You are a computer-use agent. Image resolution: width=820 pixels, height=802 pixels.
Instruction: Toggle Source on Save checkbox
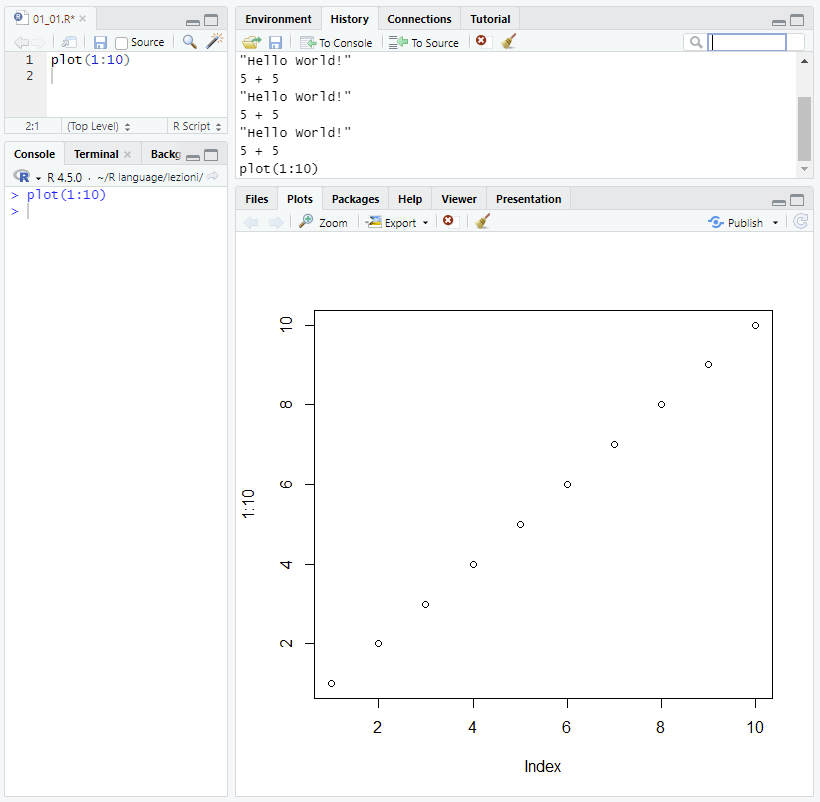tap(121, 43)
